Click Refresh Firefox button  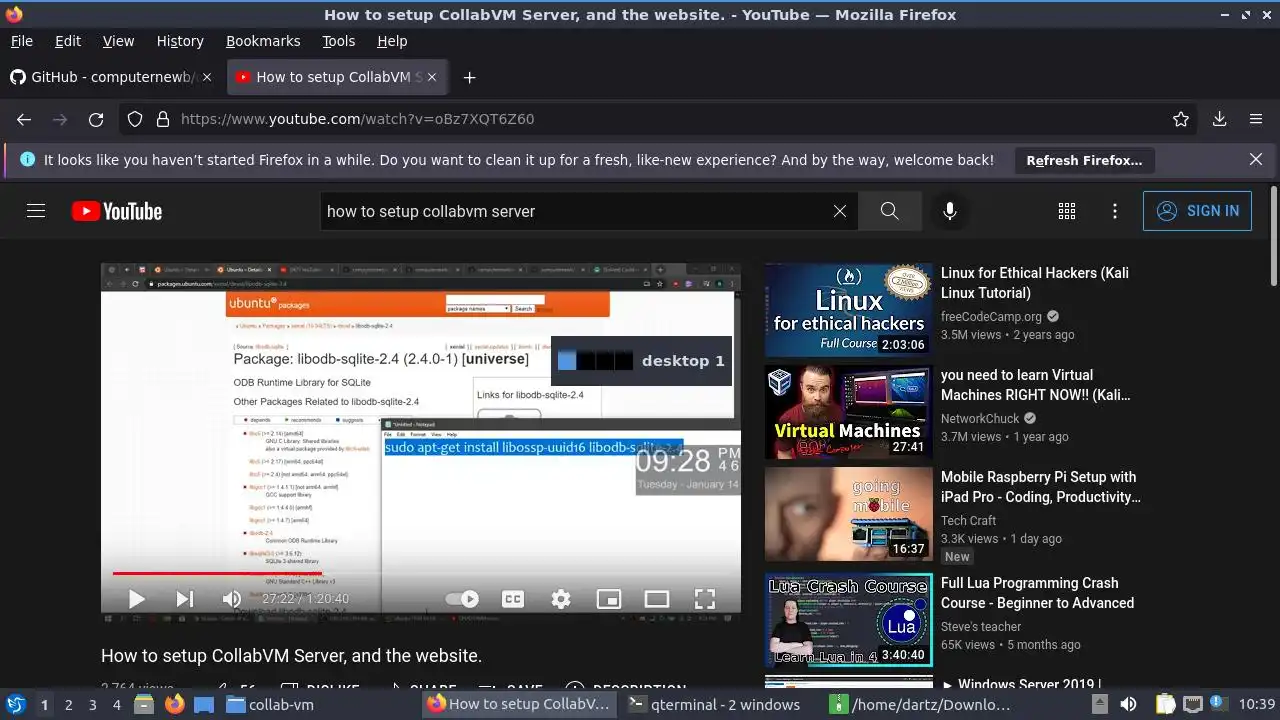[x=1084, y=160]
